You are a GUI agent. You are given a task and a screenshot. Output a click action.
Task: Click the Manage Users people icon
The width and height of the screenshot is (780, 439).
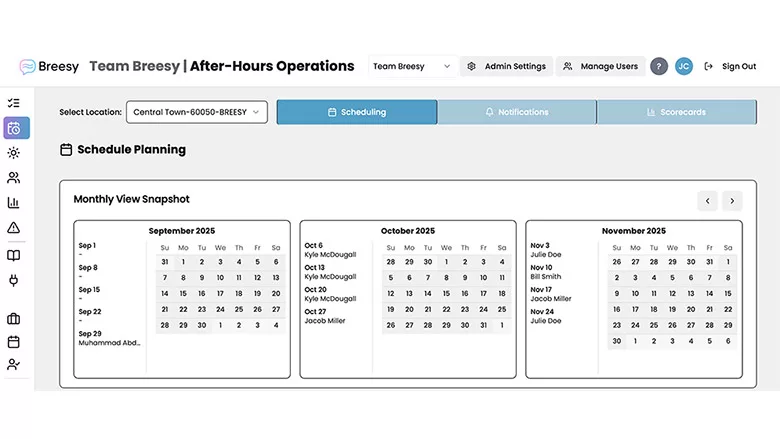point(568,66)
